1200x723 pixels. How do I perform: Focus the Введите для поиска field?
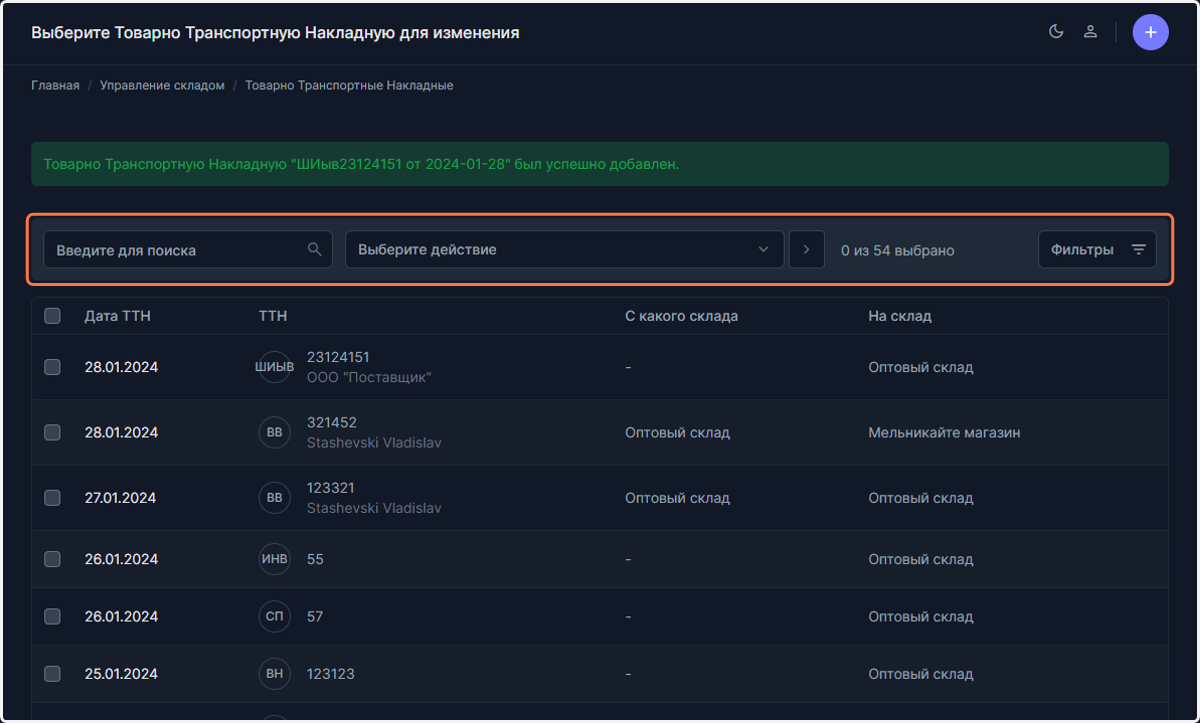[x=188, y=249]
